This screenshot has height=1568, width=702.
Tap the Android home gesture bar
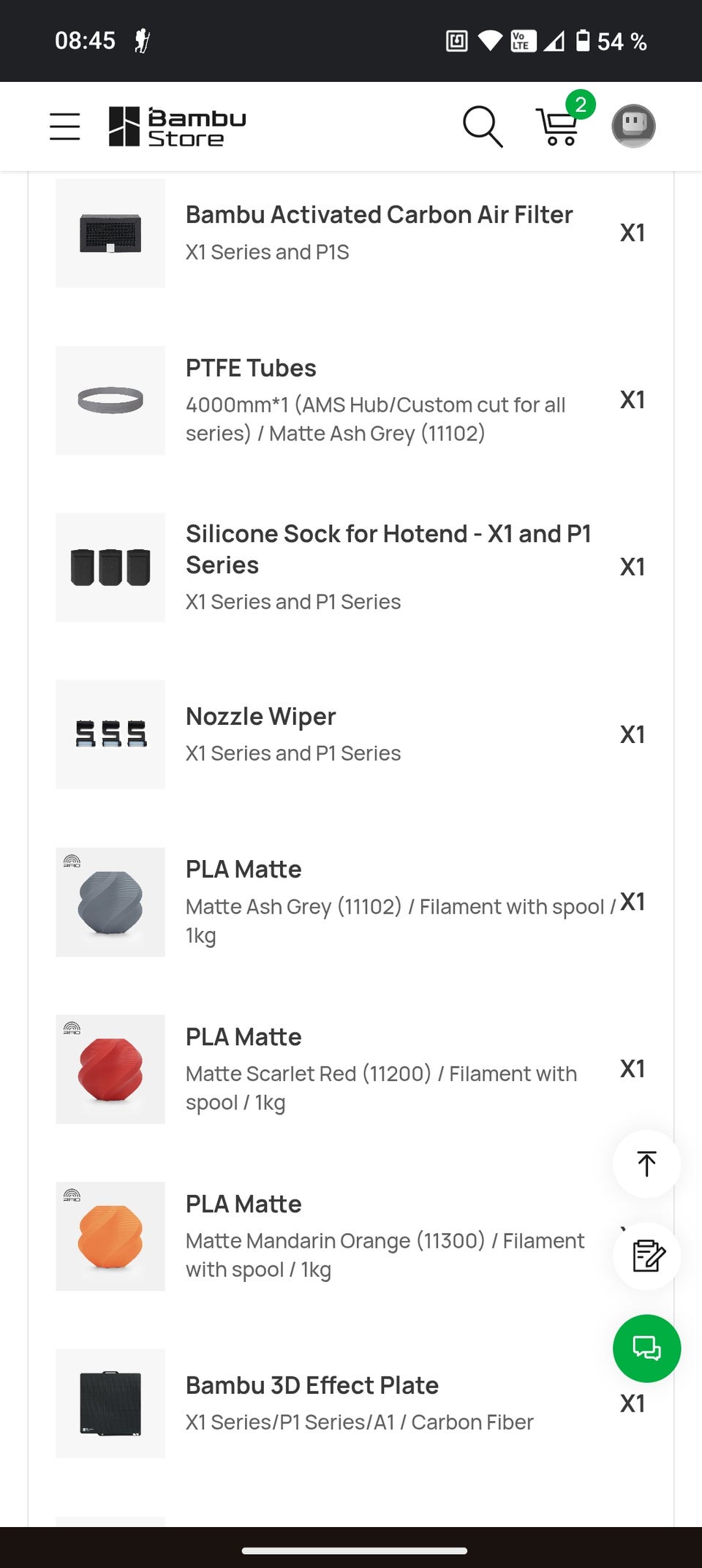[x=354, y=1550]
